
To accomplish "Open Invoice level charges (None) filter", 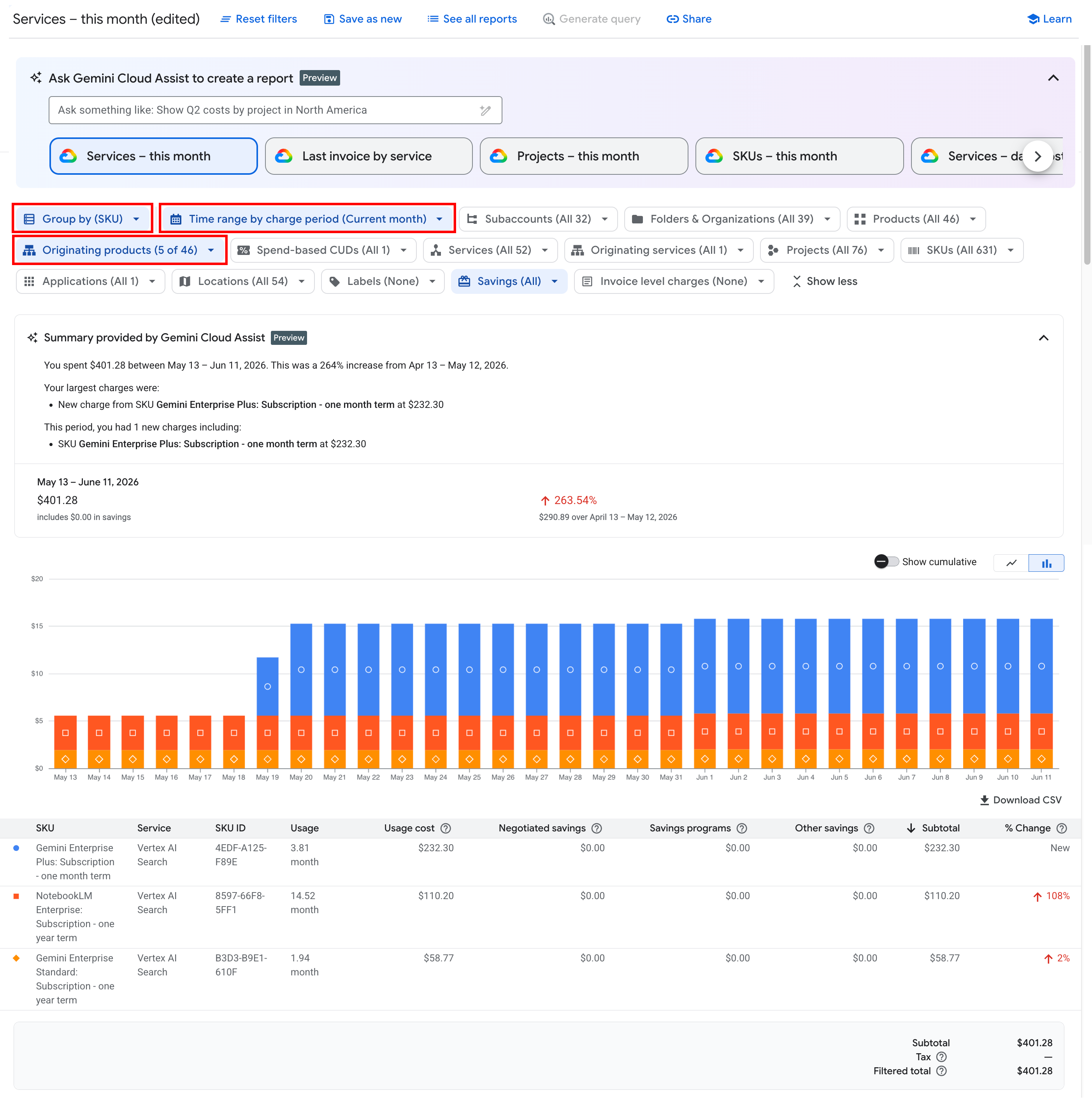I will click(x=673, y=281).
